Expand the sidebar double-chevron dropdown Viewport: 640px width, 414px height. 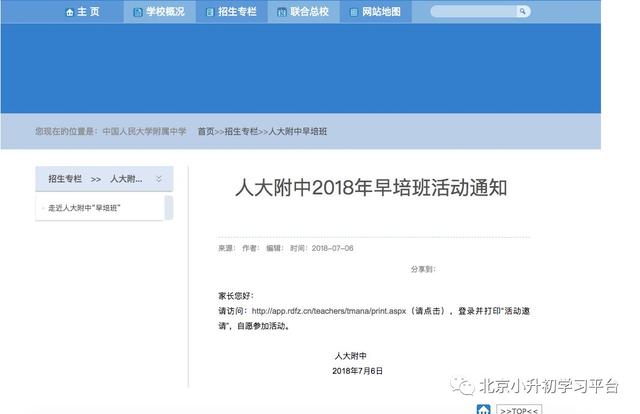[158, 178]
